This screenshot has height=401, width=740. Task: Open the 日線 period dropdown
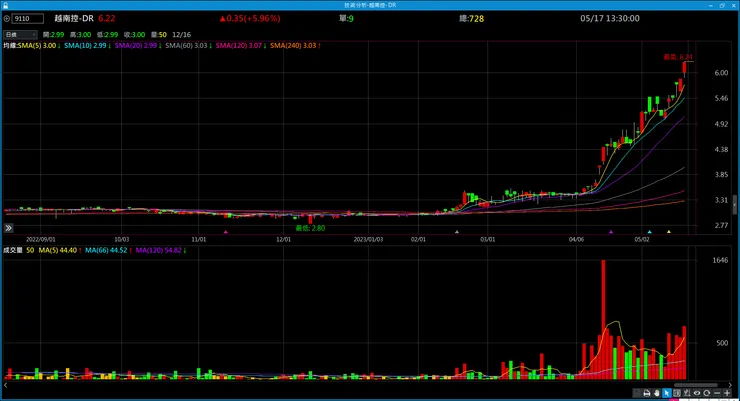point(20,35)
